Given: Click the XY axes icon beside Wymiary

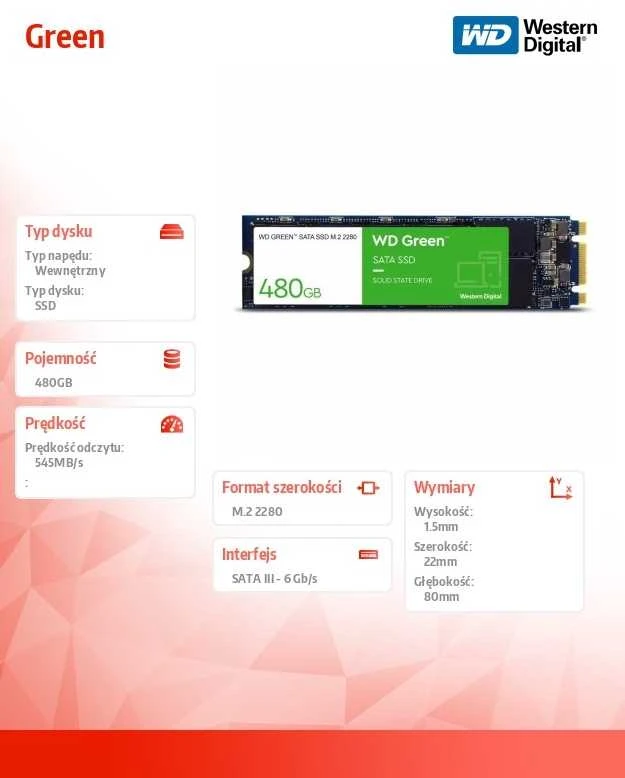Looking at the screenshot, I should (561, 488).
